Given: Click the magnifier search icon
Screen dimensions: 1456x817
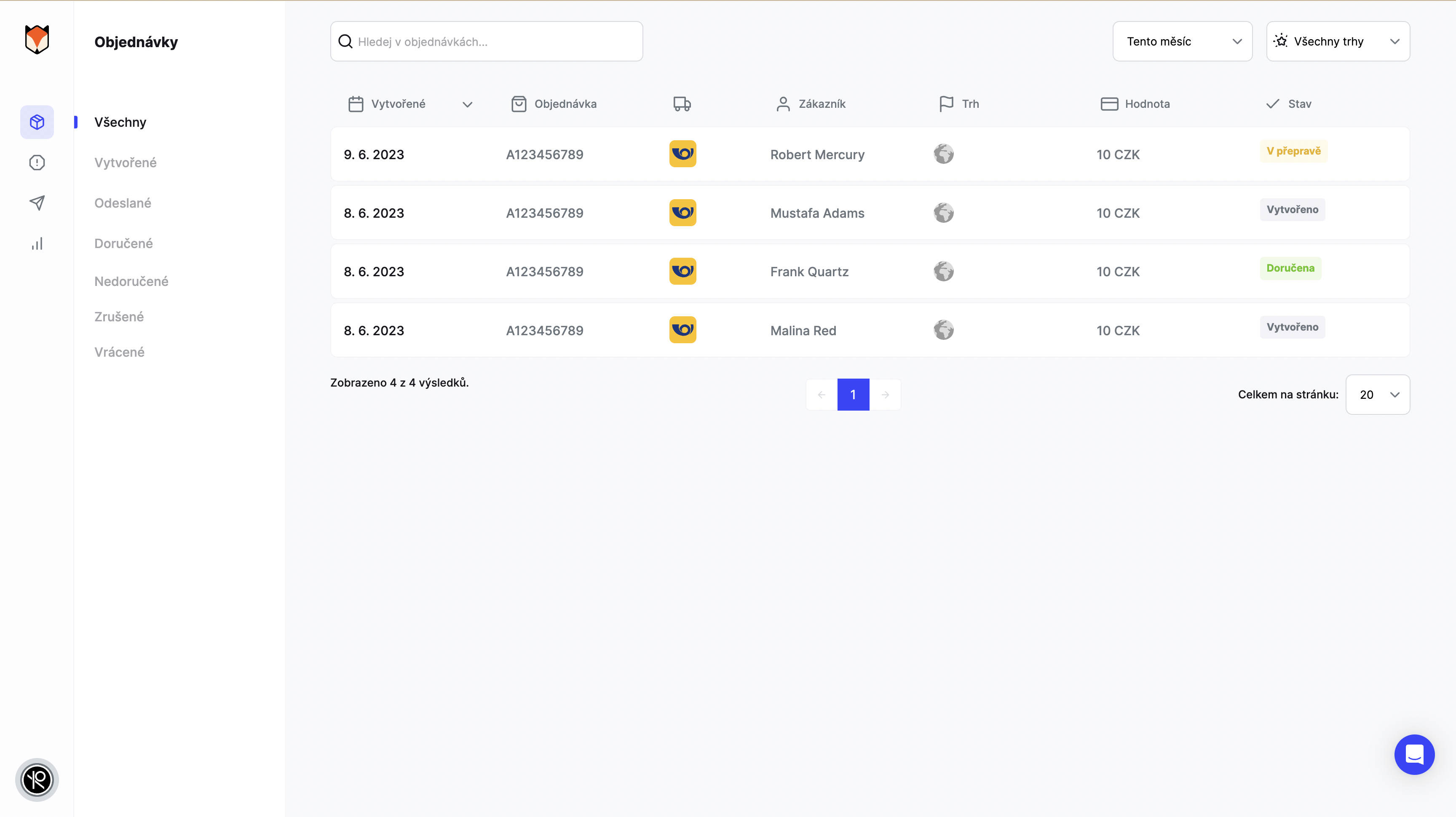Looking at the screenshot, I should (345, 41).
